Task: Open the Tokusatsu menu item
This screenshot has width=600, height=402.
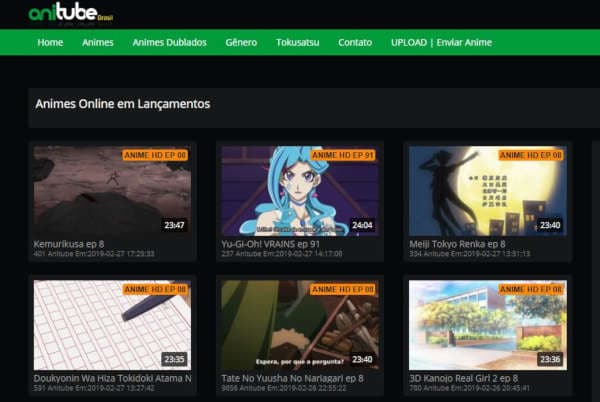Action: point(298,42)
